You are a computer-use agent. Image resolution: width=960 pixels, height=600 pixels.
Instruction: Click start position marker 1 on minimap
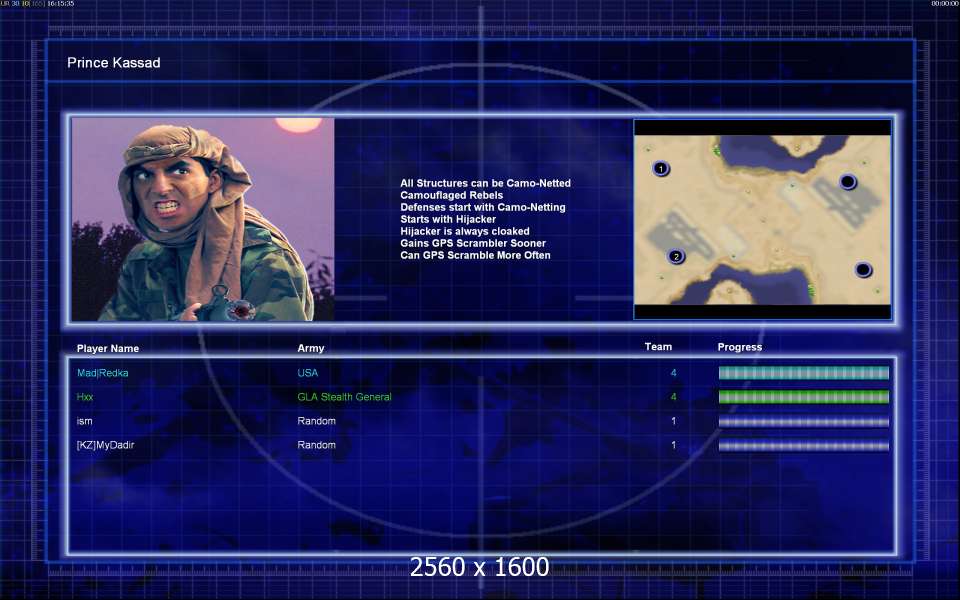pyautogui.click(x=661, y=168)
